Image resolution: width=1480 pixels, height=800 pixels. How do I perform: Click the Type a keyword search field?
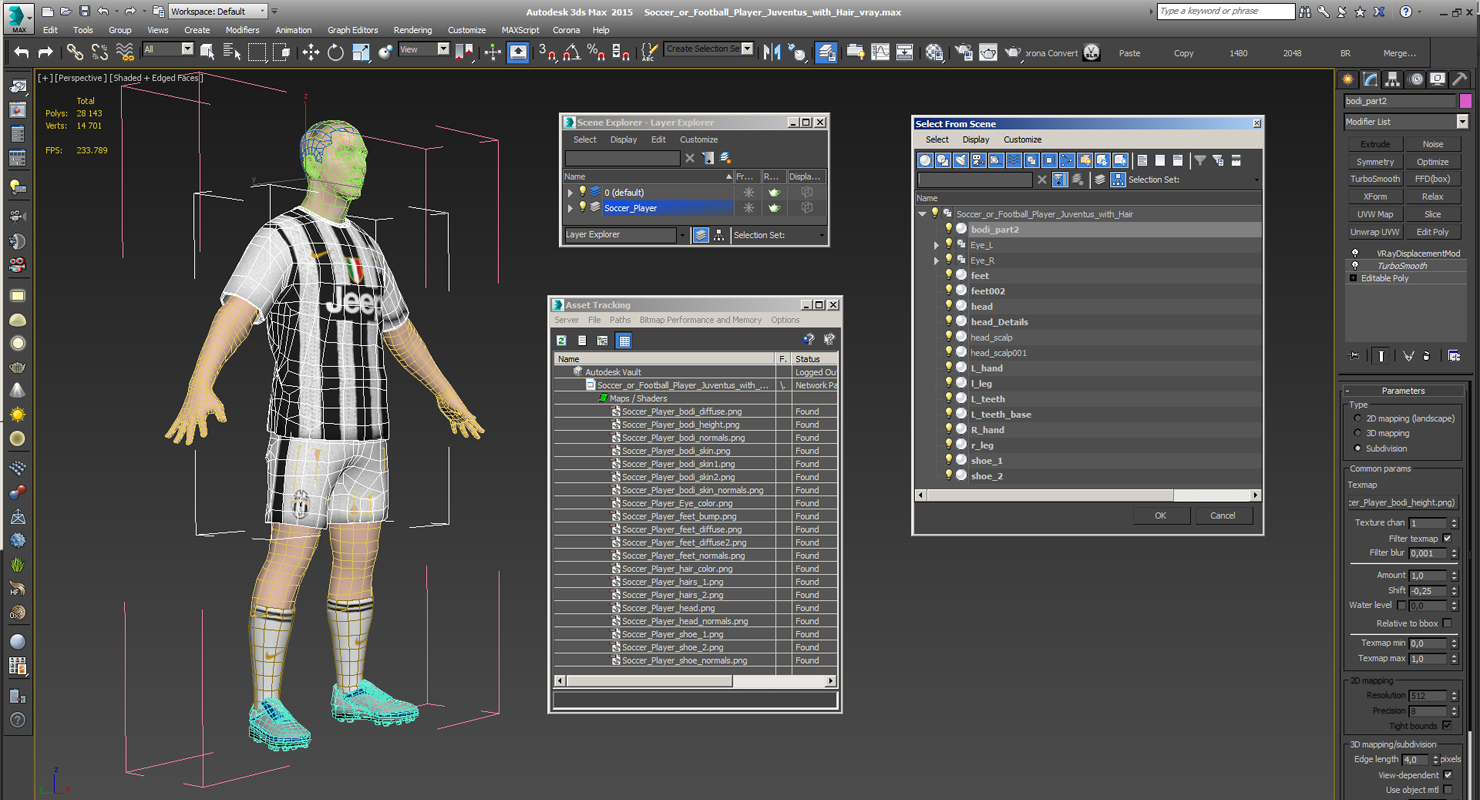(x=1225, y=11)
